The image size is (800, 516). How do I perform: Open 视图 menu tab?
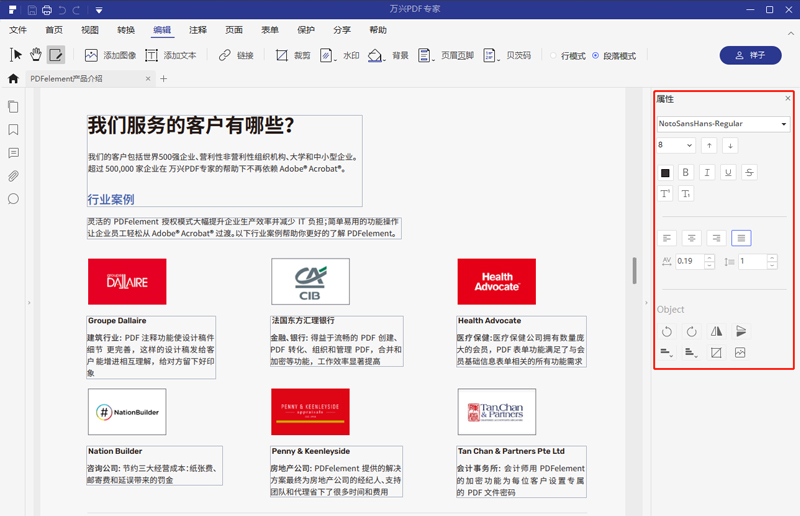tap(90, 30)
